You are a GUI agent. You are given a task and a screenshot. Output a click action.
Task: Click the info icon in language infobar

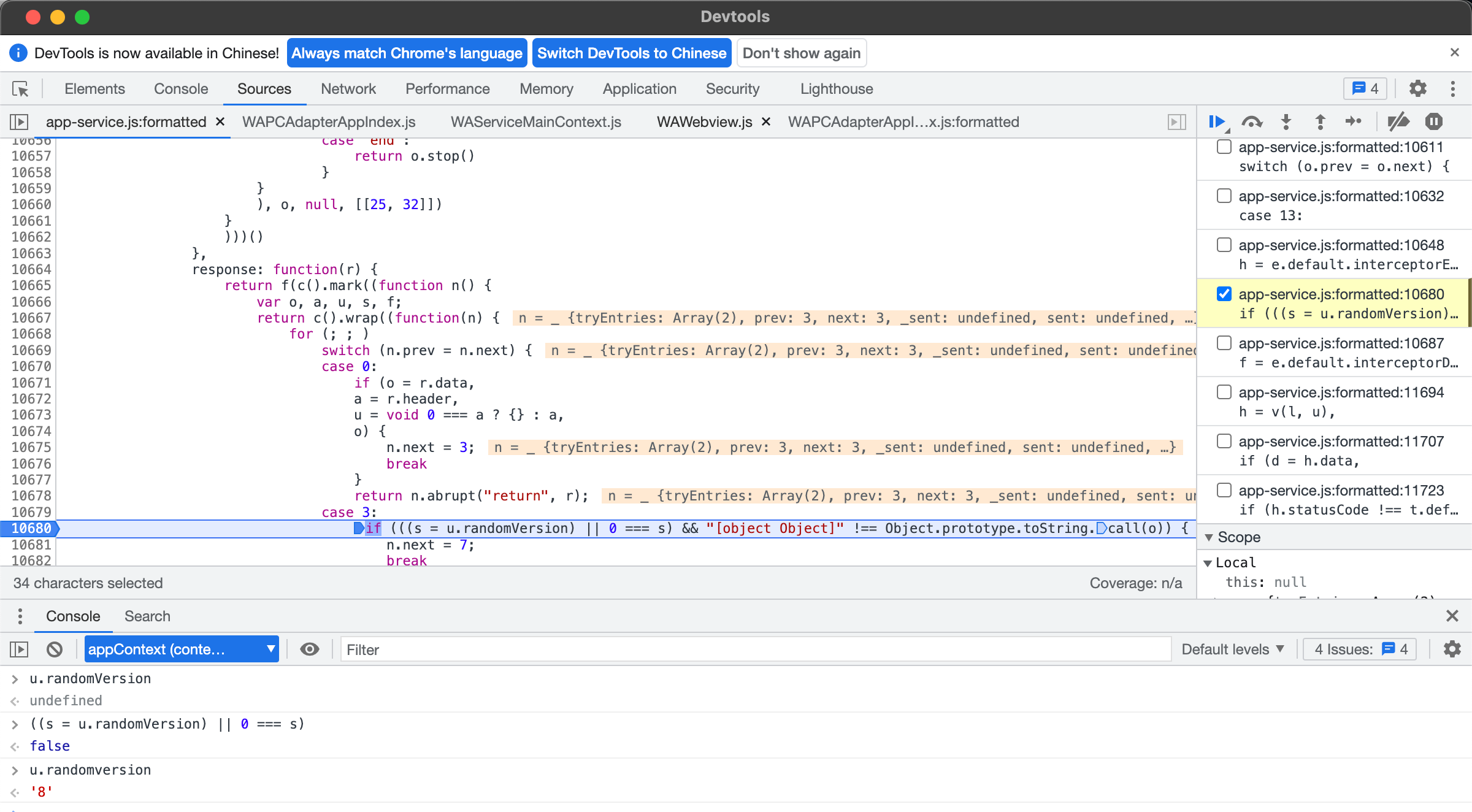coord(18,53)
